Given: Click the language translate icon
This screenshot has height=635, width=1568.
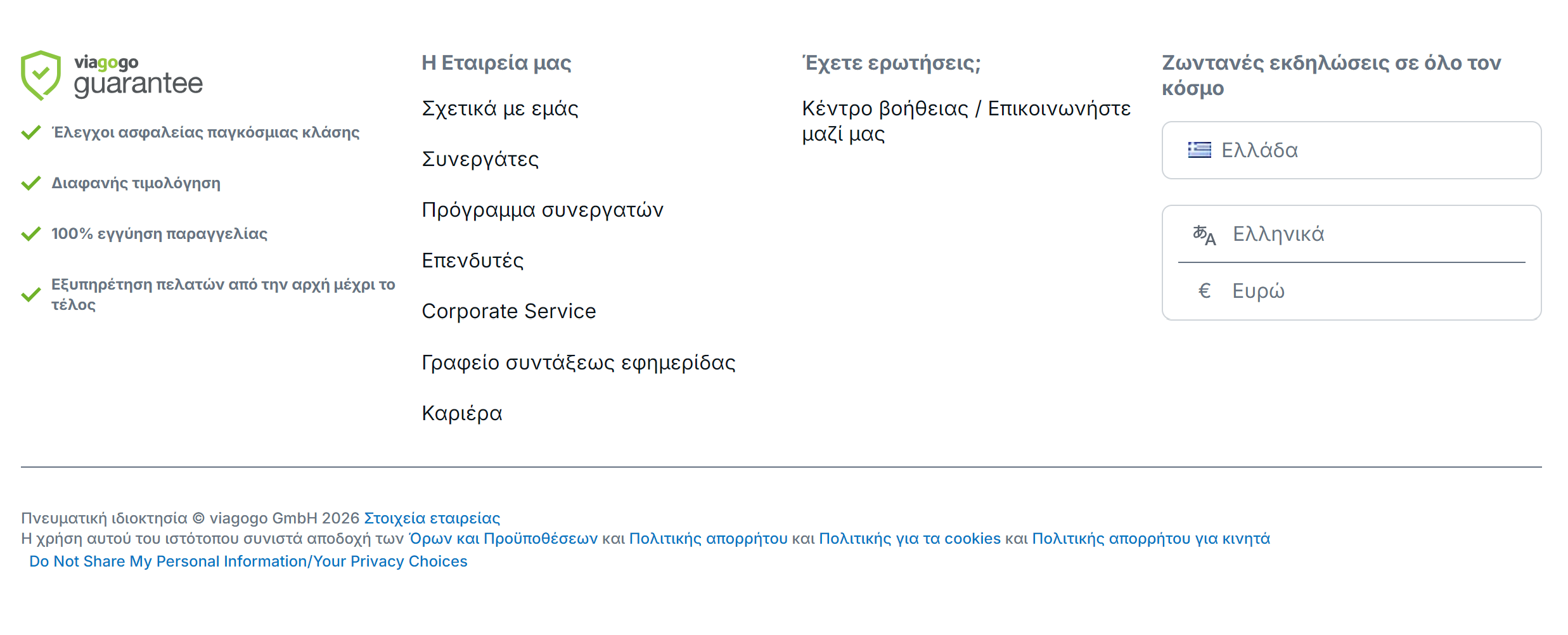Looking at the screenshot, I should click(1204, 235).
